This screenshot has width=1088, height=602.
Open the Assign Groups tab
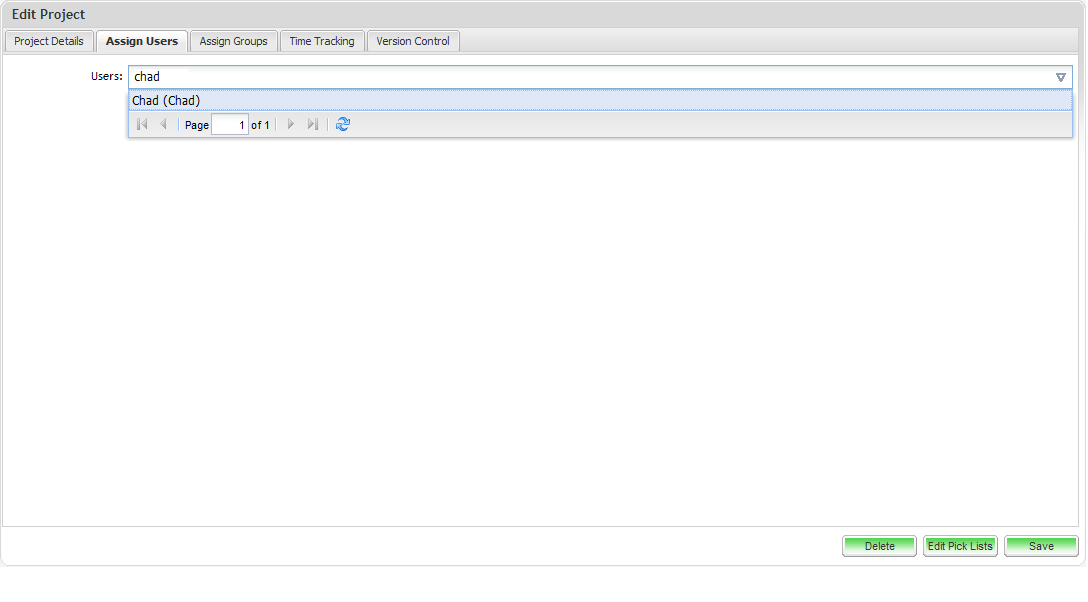(x=233, y=41)
